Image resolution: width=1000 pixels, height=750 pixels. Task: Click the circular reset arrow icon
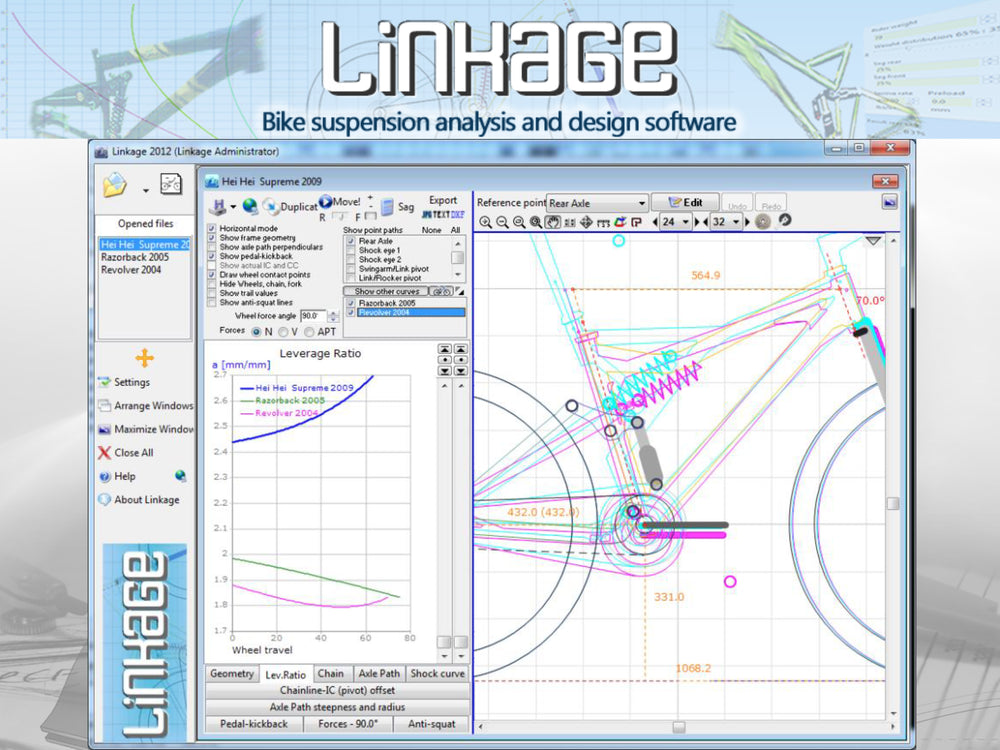coord(785,219)
